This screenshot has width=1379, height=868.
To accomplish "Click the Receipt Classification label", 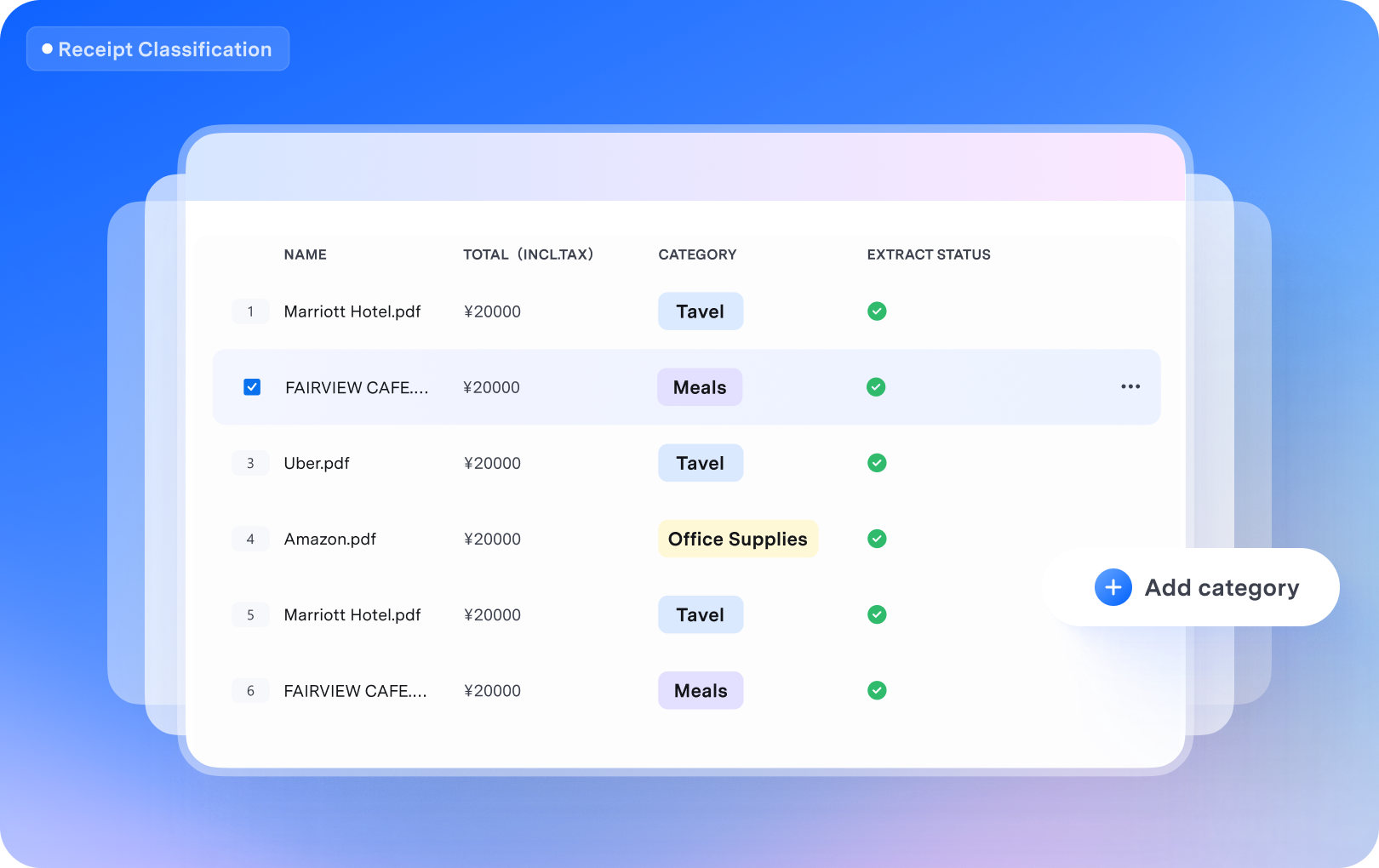I will click(158, 49).
